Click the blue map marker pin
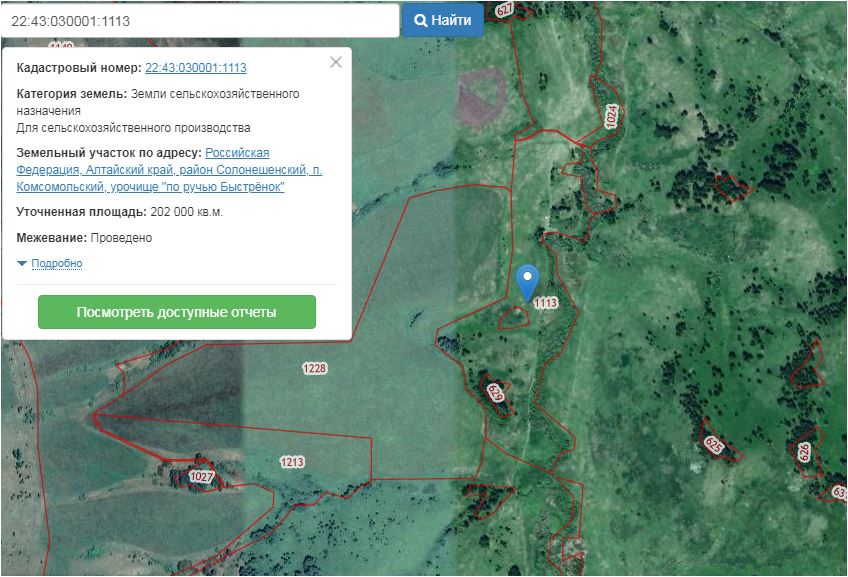The width and height of the screenshot is (848, 577). (527, 280)
